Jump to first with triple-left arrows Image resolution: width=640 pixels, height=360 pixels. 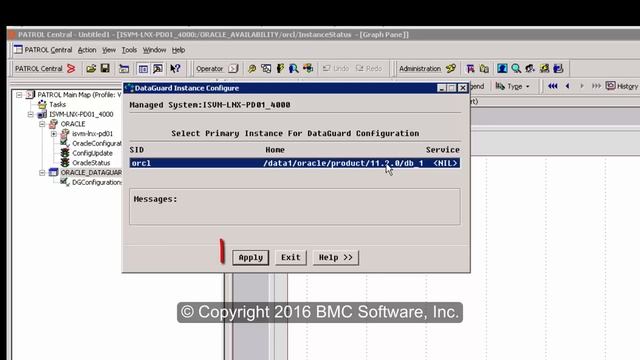tap(553, 86)
